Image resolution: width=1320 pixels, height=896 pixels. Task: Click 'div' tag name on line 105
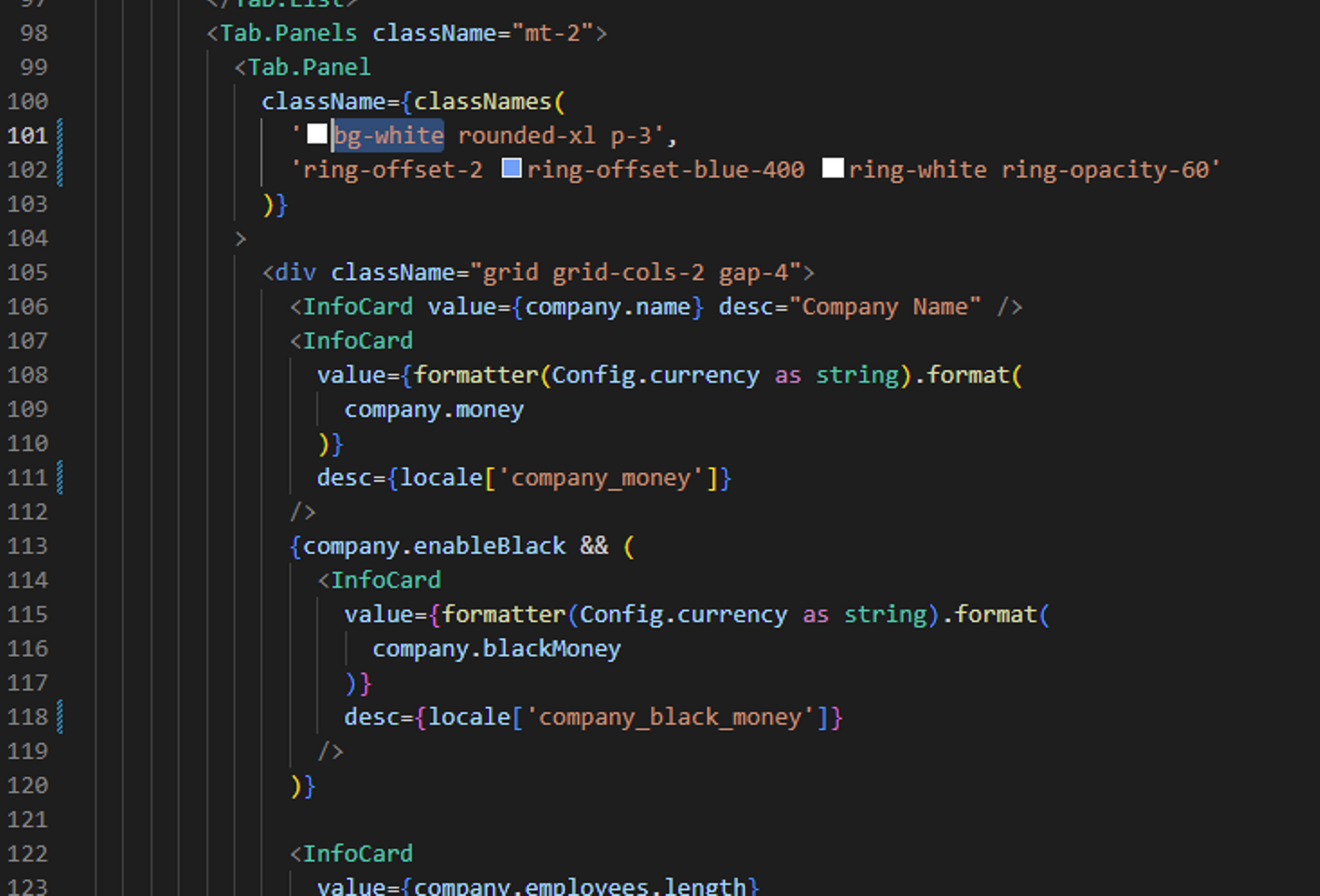tap(296, 273)
